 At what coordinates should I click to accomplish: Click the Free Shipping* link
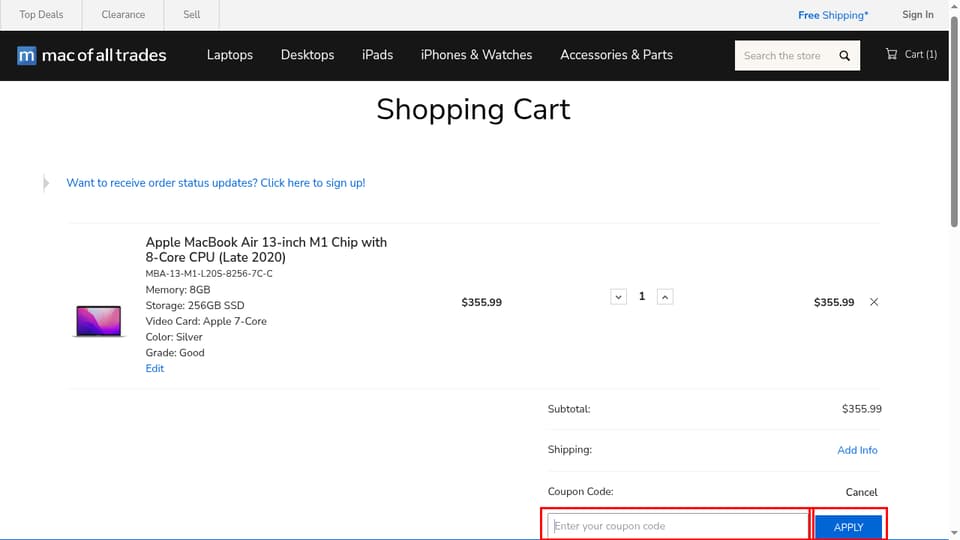[x=833, y=15]
